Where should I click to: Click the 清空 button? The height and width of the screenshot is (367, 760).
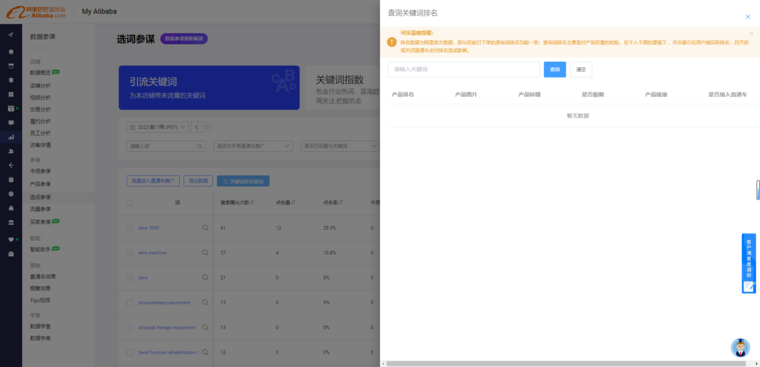click(581, 69)
